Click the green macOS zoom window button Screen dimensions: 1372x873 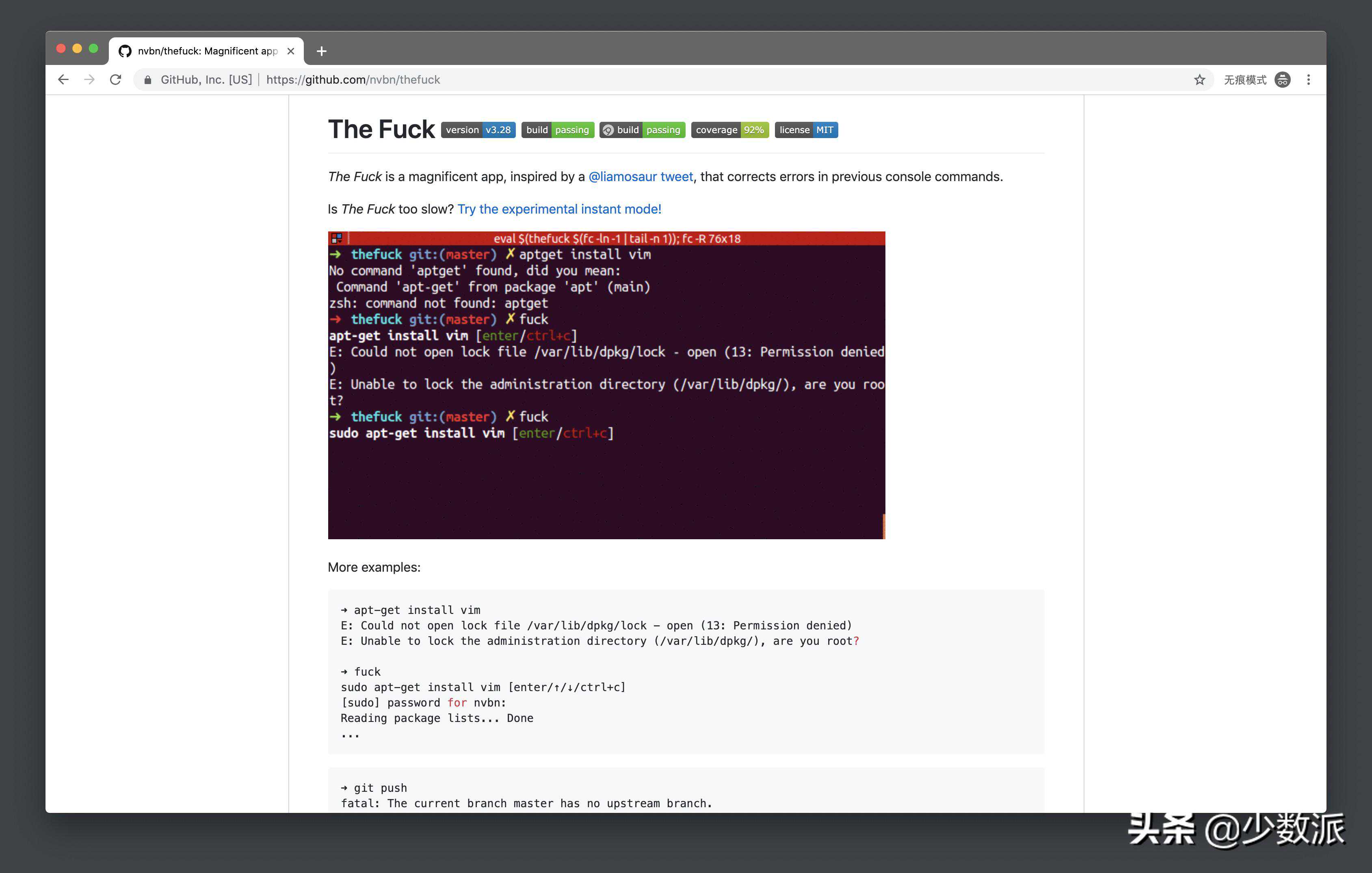93,48
